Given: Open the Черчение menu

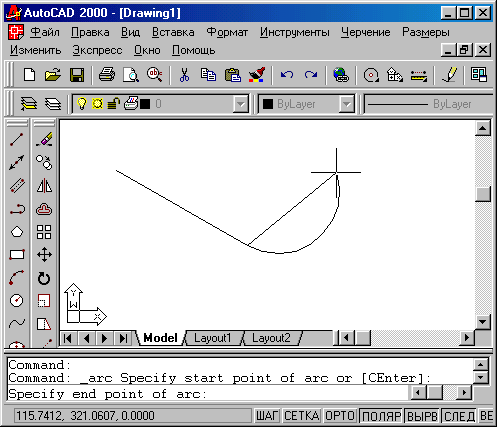Looking at the screenshot, I should pos(365,32).
